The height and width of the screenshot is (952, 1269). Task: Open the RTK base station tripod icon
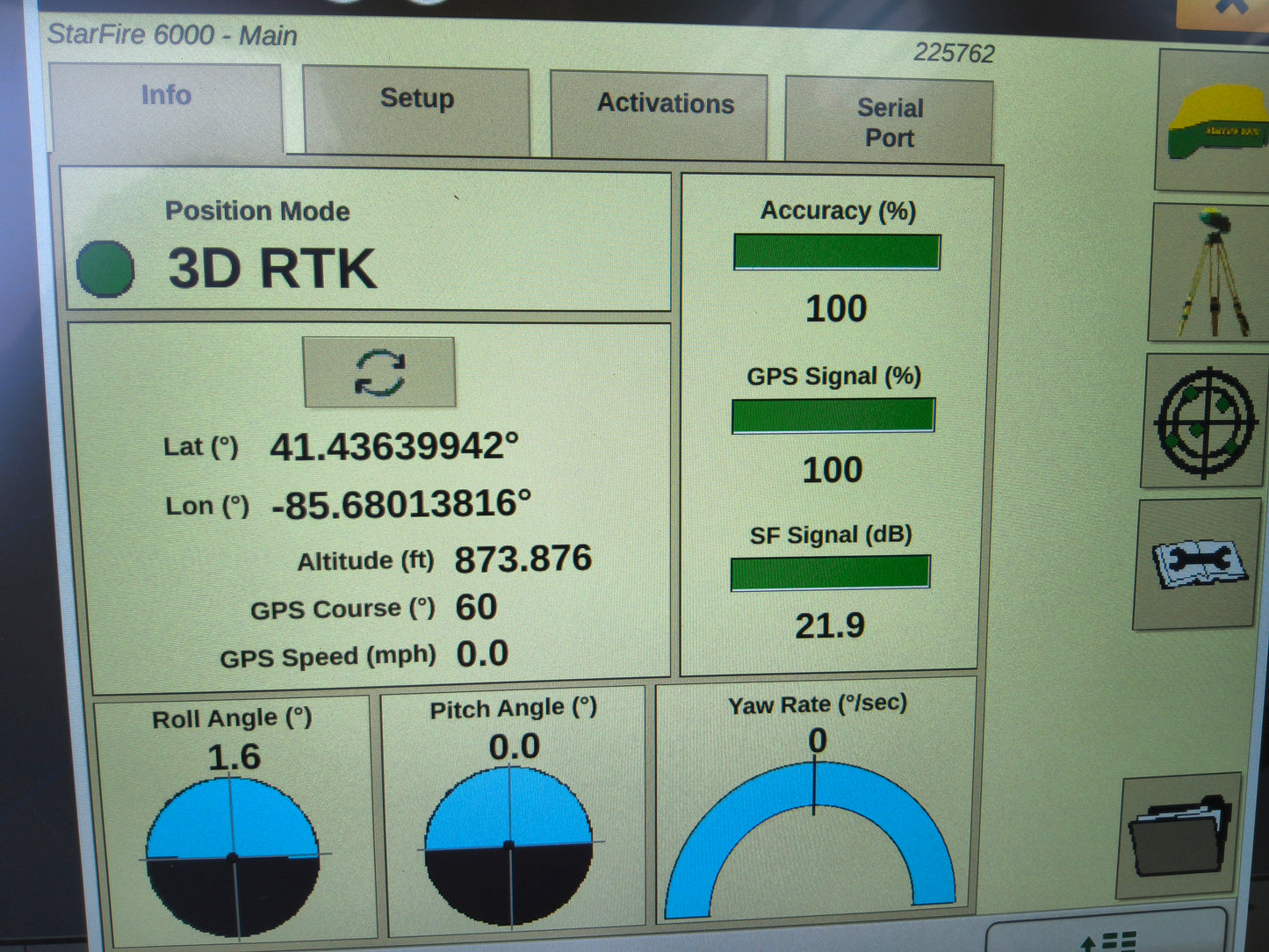[x=1211, y=272]
